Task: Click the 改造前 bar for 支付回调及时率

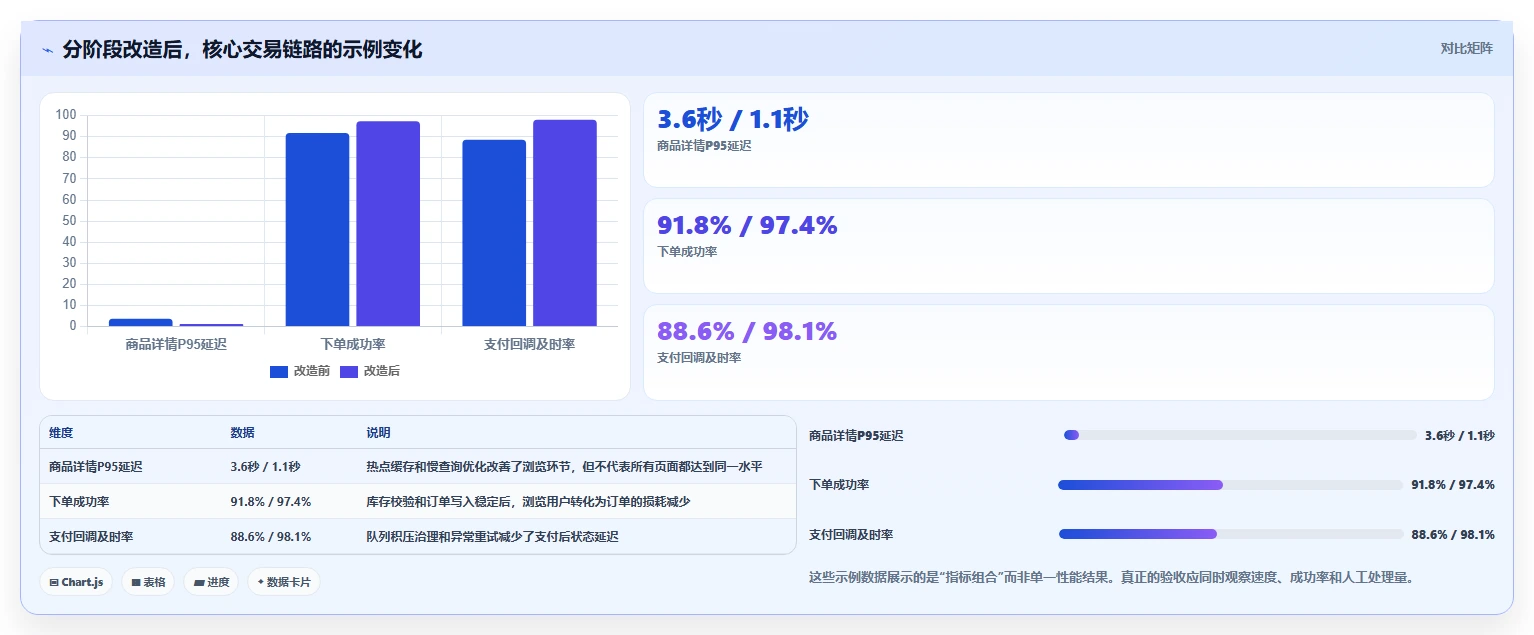Action: coord(494,233)
